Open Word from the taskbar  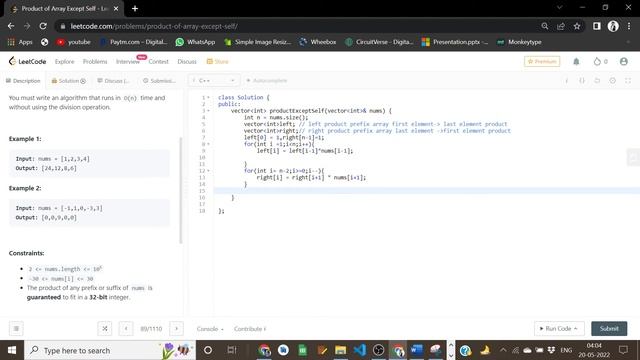[417, 350]
